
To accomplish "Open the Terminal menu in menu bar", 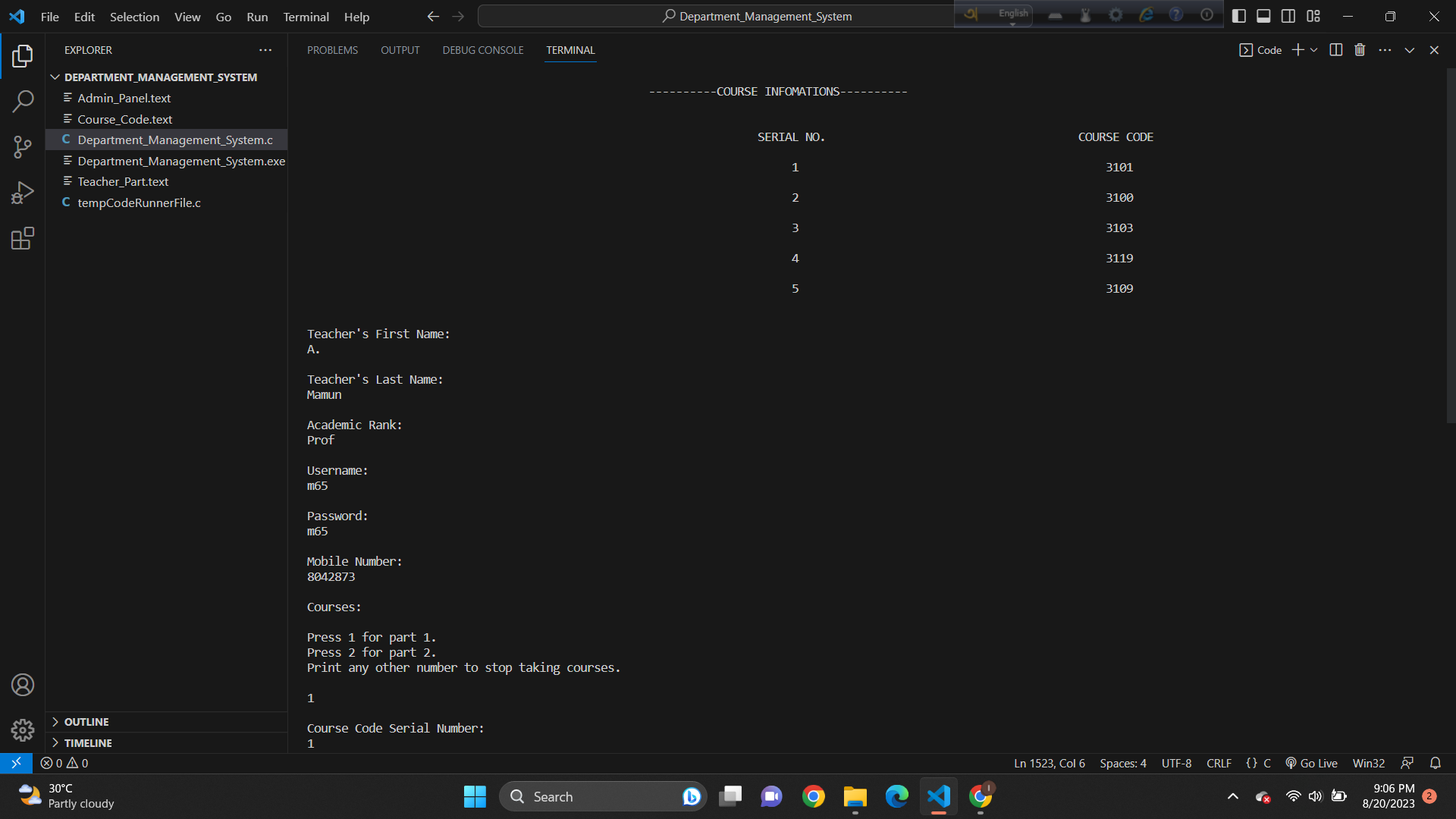I will [x=305, y=17].
